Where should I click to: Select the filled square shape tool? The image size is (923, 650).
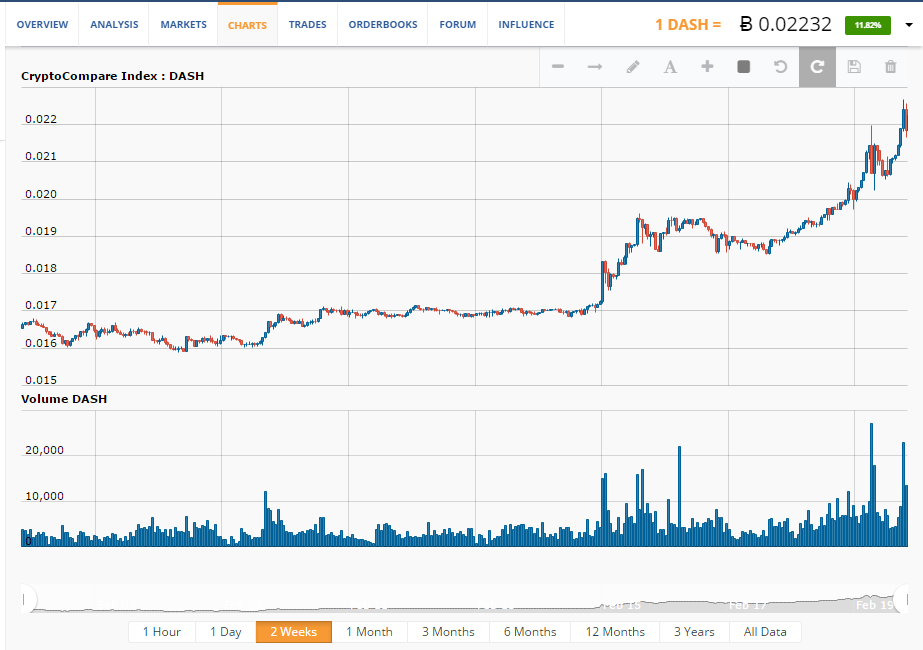click(743, 67)
